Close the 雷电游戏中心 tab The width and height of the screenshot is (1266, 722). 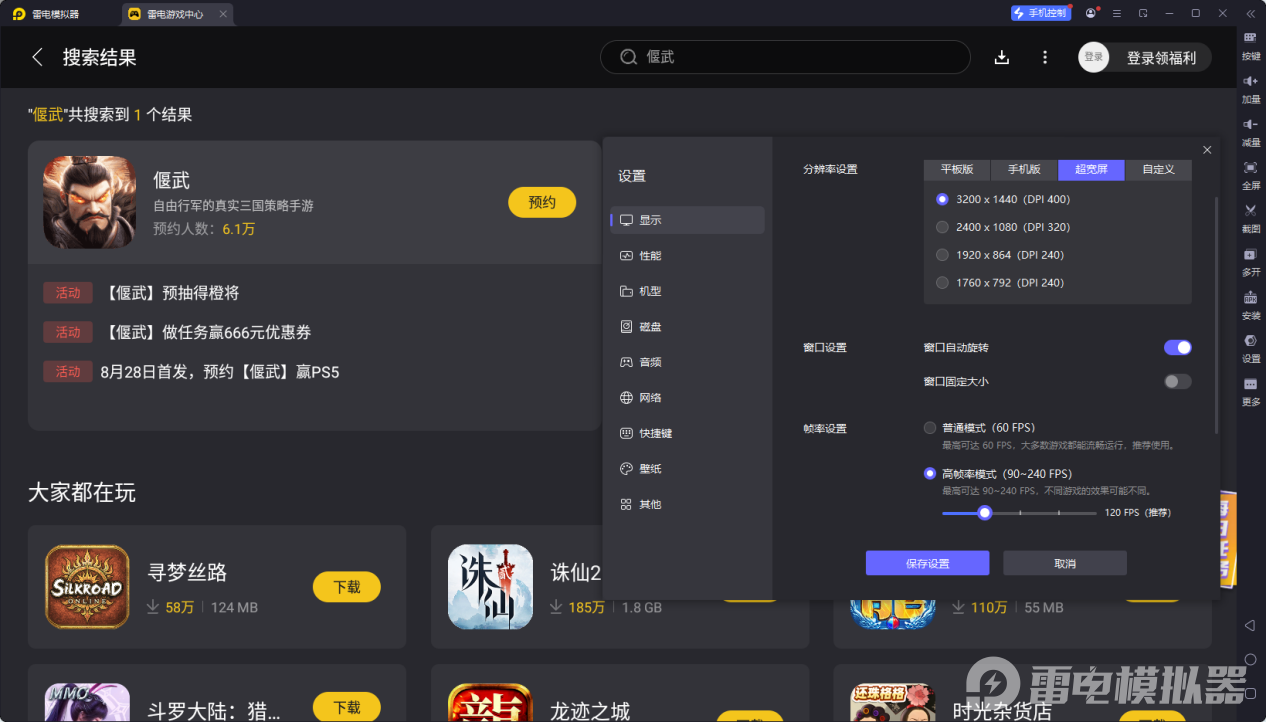[x=223, y=14]
